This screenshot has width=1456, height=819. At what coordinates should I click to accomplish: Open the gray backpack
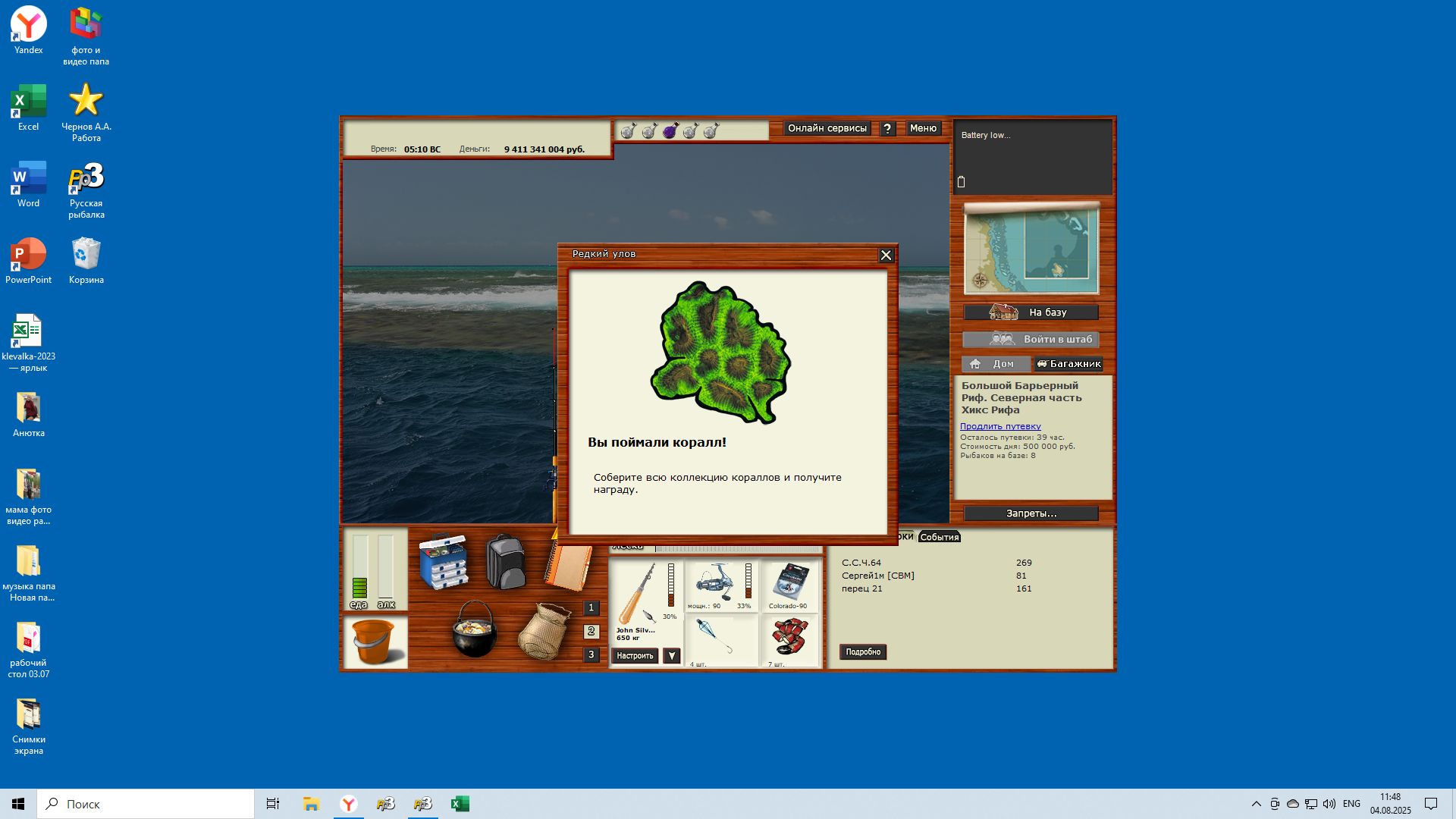[505, 562]
